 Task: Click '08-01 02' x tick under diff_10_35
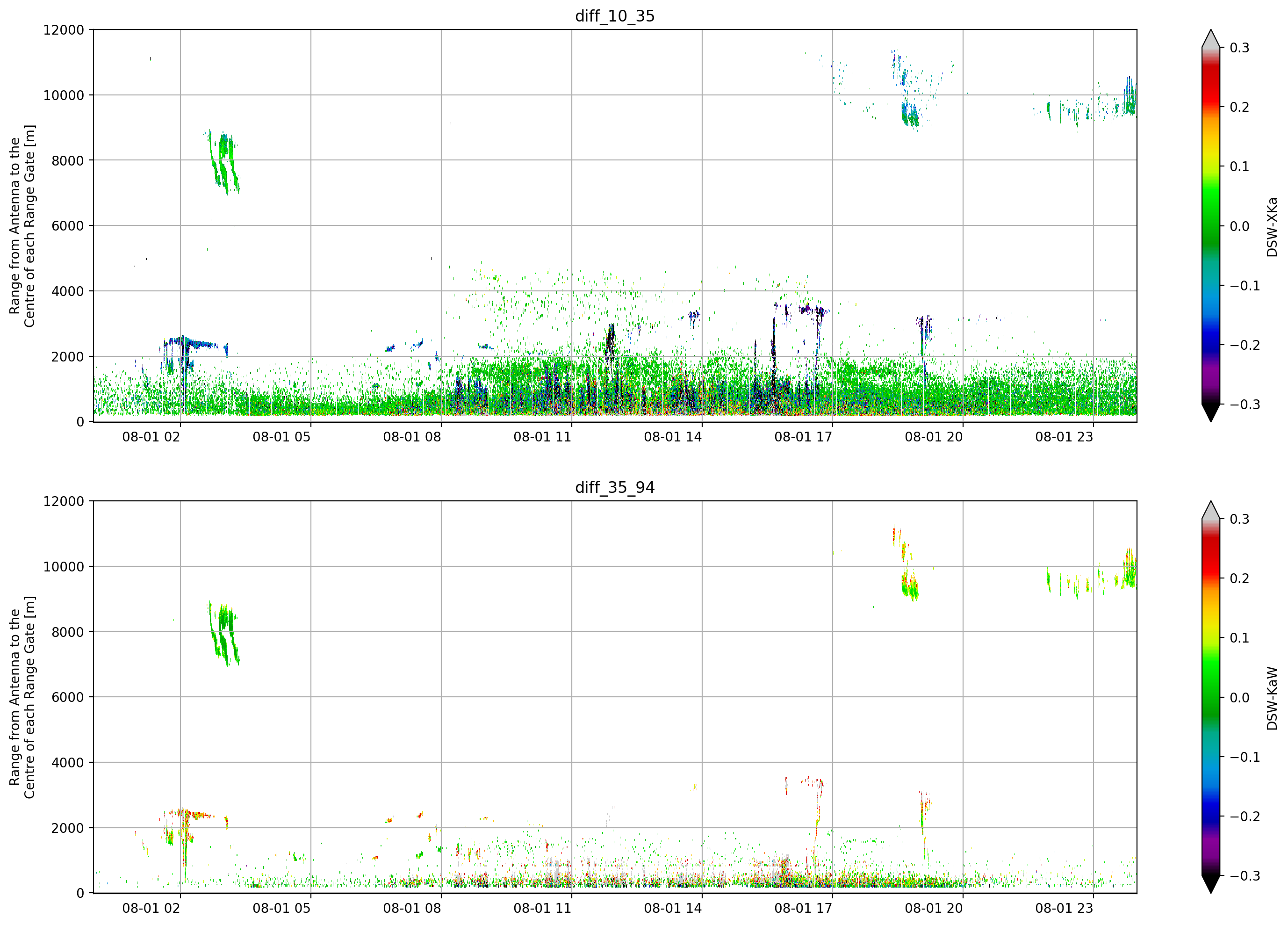[x=151, y=437]
